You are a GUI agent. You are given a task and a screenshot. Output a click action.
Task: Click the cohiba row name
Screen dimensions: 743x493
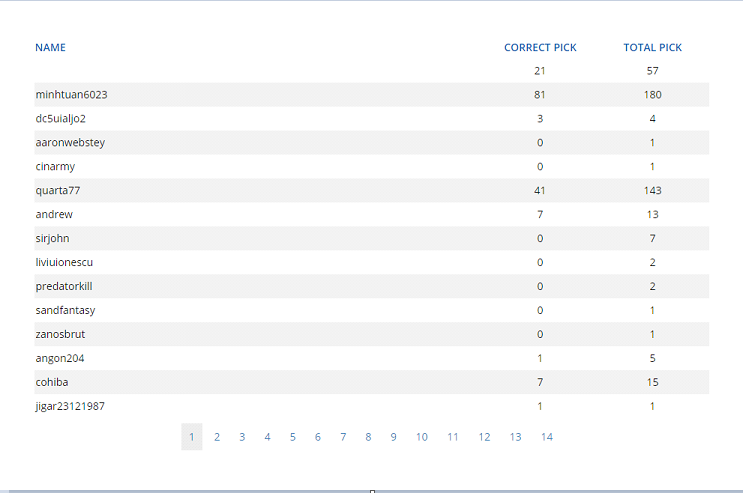(x=52, y=382)
